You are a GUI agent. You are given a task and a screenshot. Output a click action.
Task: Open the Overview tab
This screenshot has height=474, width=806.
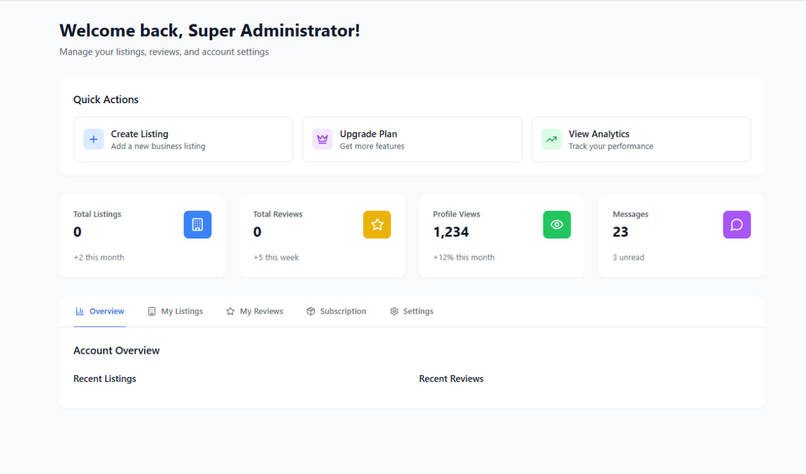(x=100, y=311)
